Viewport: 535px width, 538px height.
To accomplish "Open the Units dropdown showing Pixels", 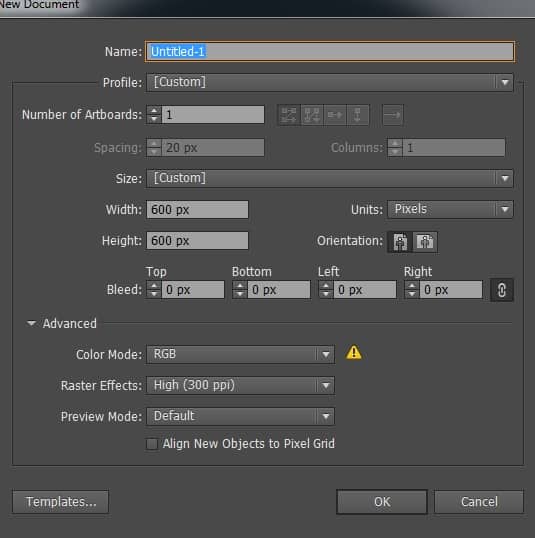I will click(x=450, y=209).
